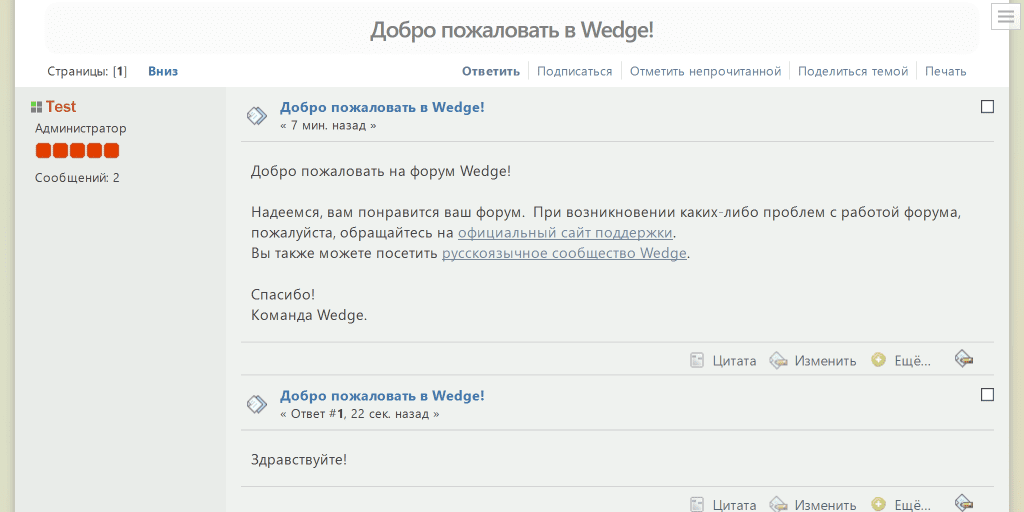The width and height of the screenshot is (1024, 512).
Task: Quote the first welcome post with Цитата
Action: 724,361
